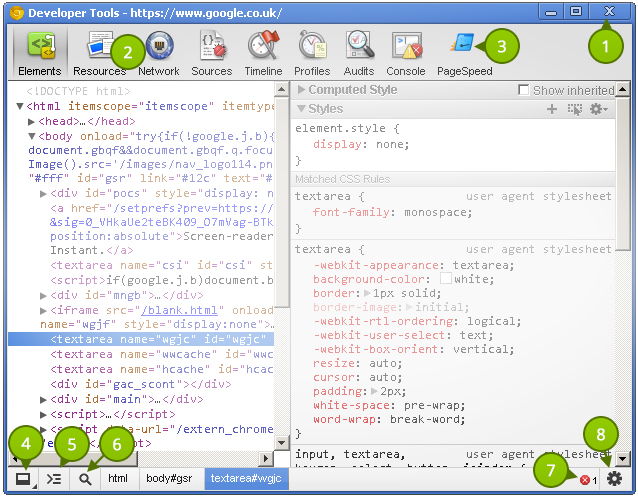Screen dimensions: 638x497
Task: Maximize the Developer Tools window
Action: pyautogui.click(x=576, y=11)
